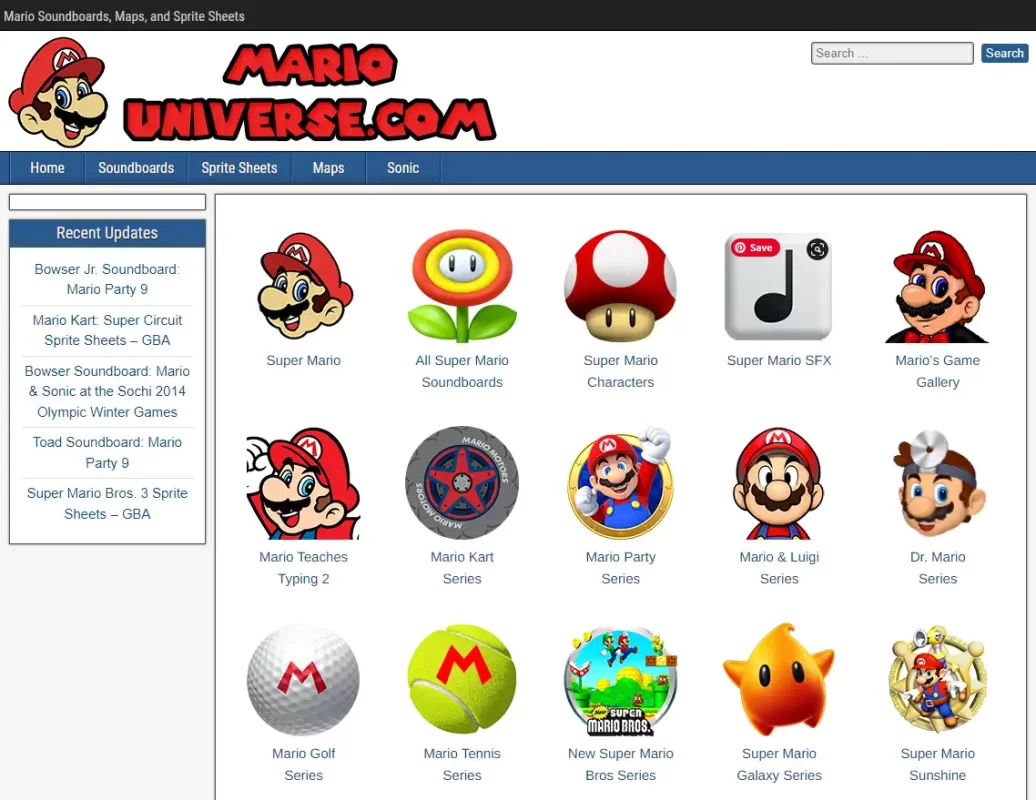This screenshot has height=800, width=1036.
Task: Click 'Mario Kart Series' text link
Action: [462, 567]
